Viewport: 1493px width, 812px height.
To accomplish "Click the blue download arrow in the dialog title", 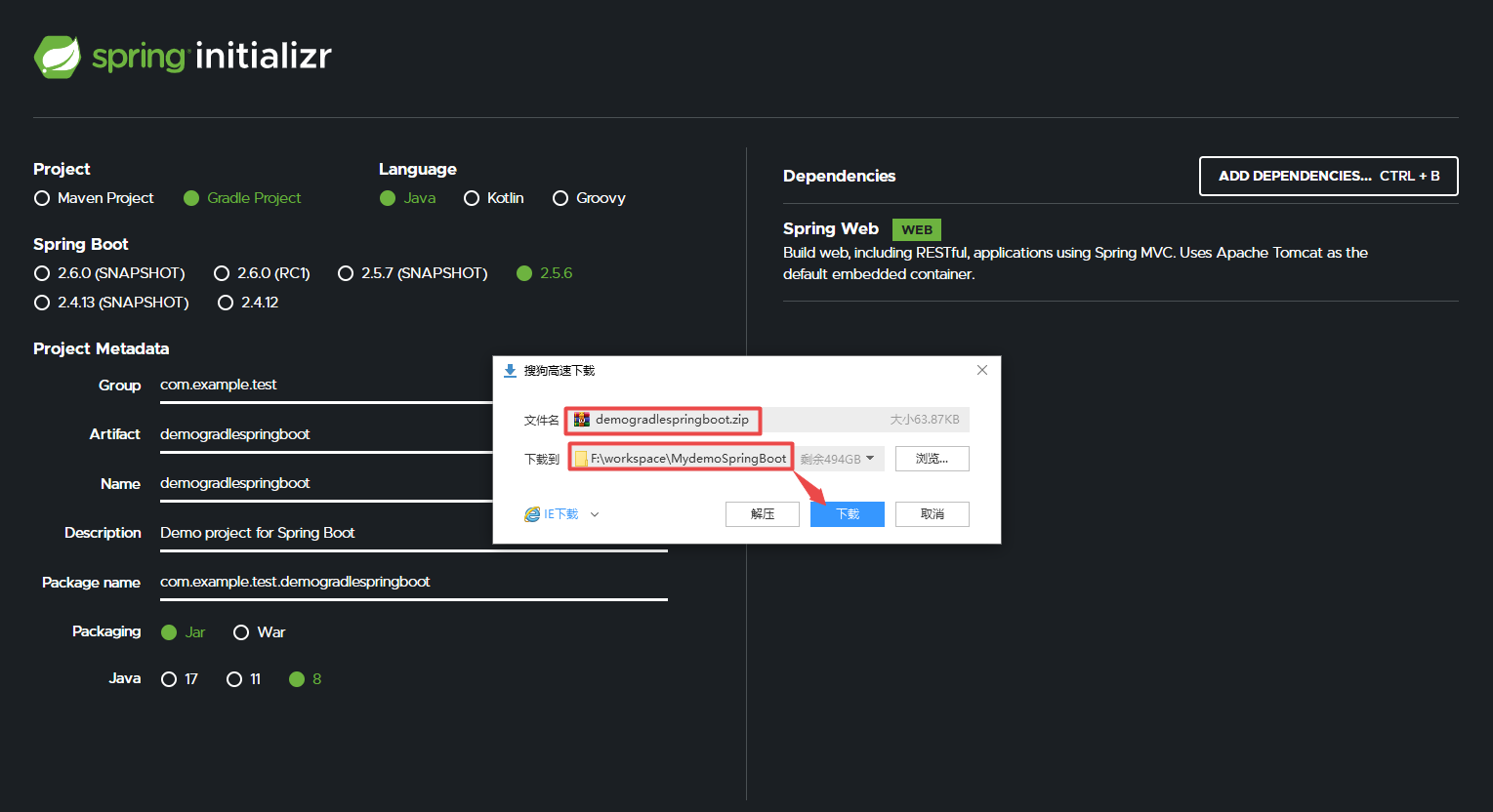I will [510, 370].
